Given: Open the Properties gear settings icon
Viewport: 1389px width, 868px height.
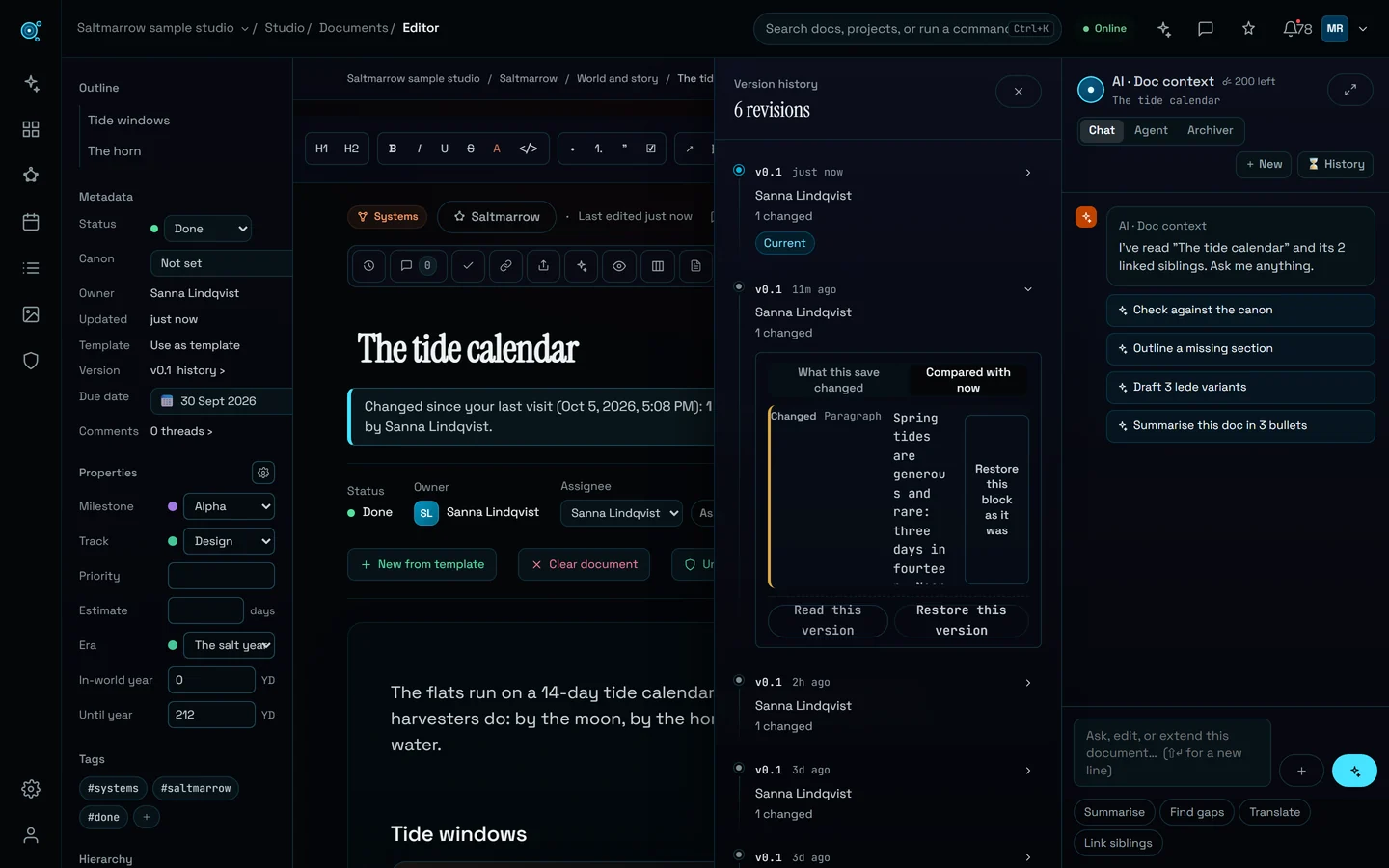Looking at the screenshot, I should (x=263, y=473).
